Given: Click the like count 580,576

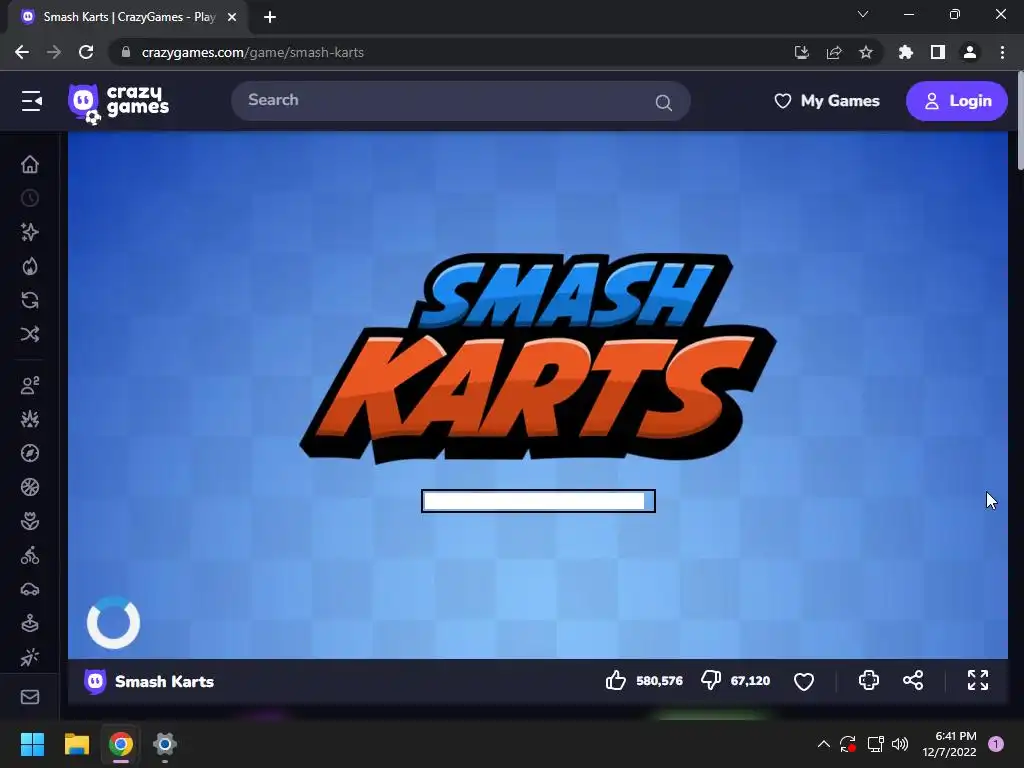Looking at the screenshot, I should point(659,681).
